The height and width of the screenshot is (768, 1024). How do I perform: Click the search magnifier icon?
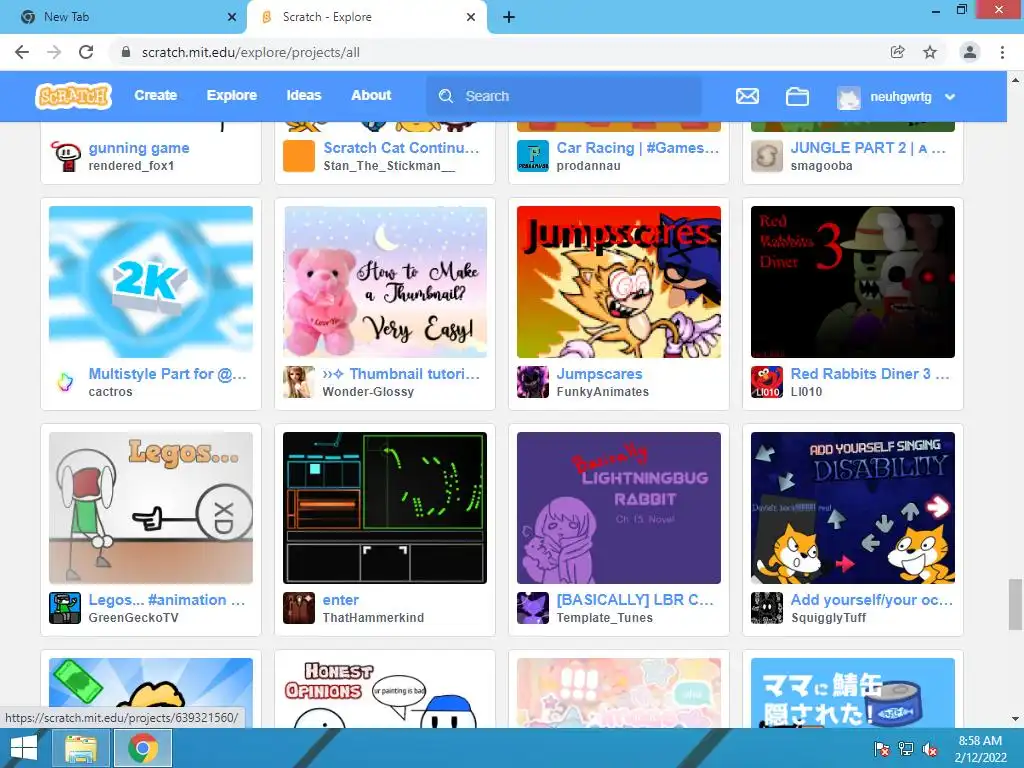pos(446,96)
